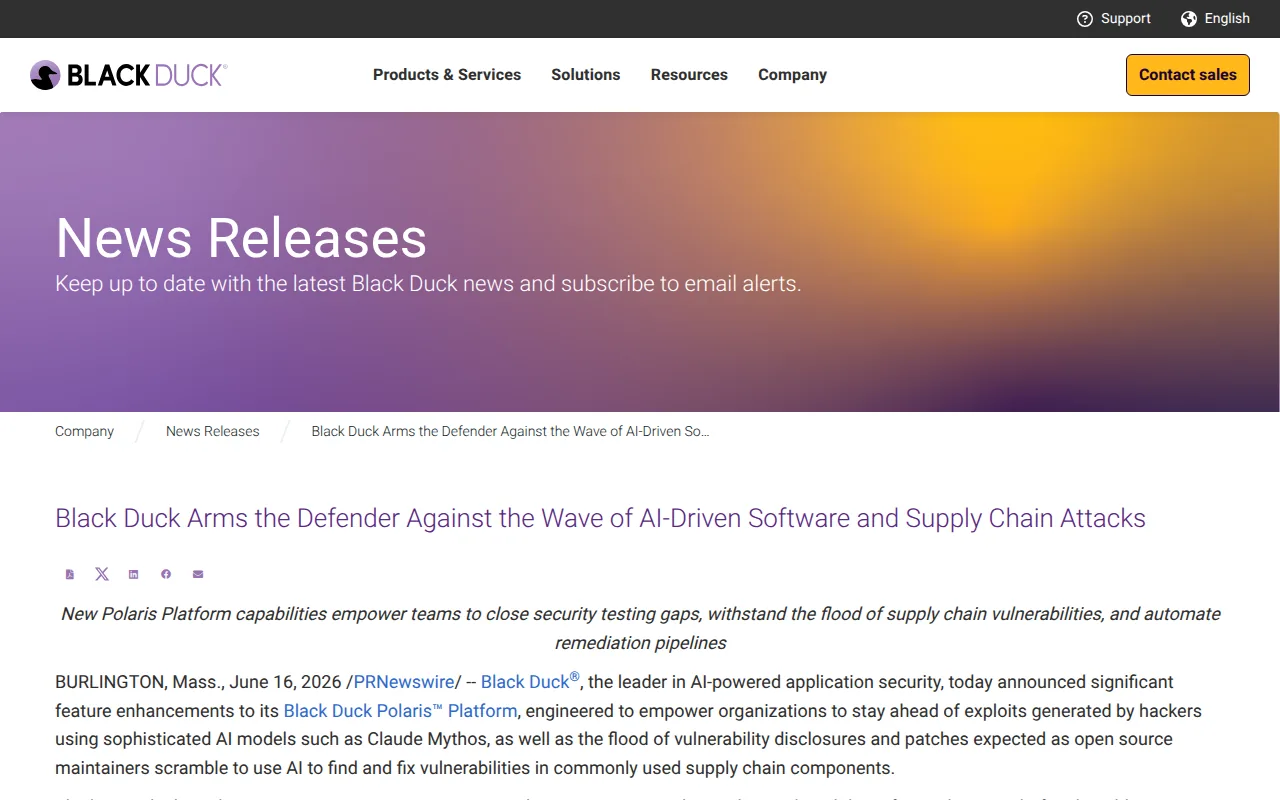Click the italic 'New Polaris Platform capabilities' subheading
Screen dimensions: 1280x800
coord(640,628)
